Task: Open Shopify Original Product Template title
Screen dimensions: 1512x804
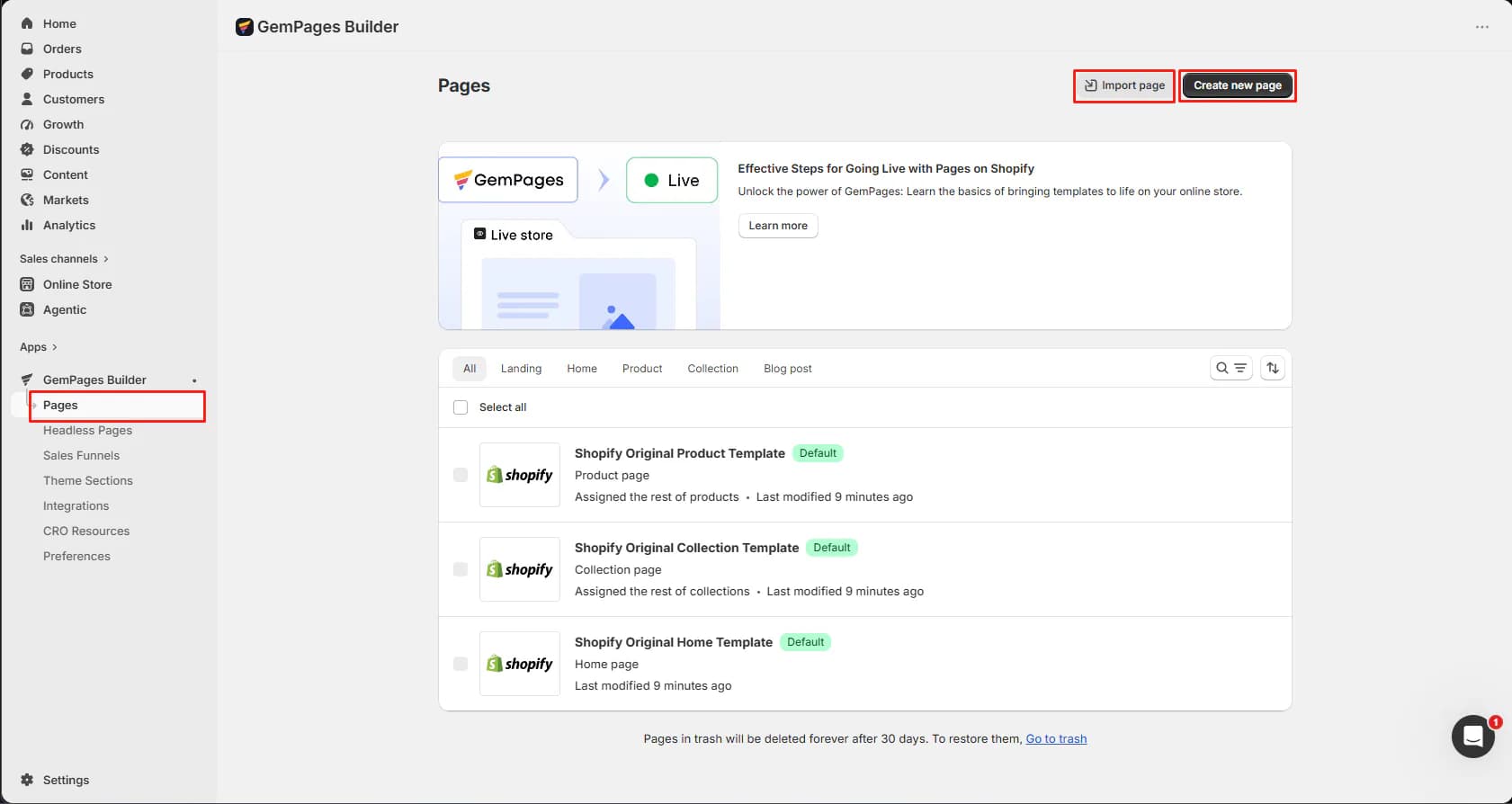Action: coord(680,453)
